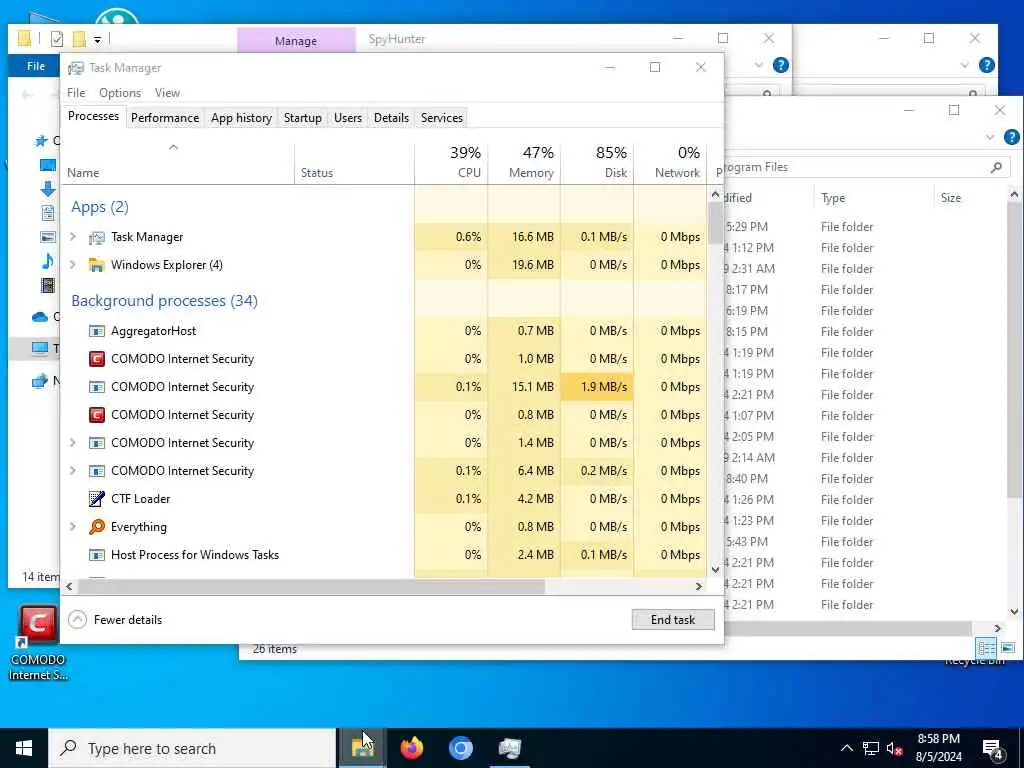This screenshot has width=1024, height=768.
Task: Select OneDrive cloud in Explorer navigation pane
Action: click(40, 317)
